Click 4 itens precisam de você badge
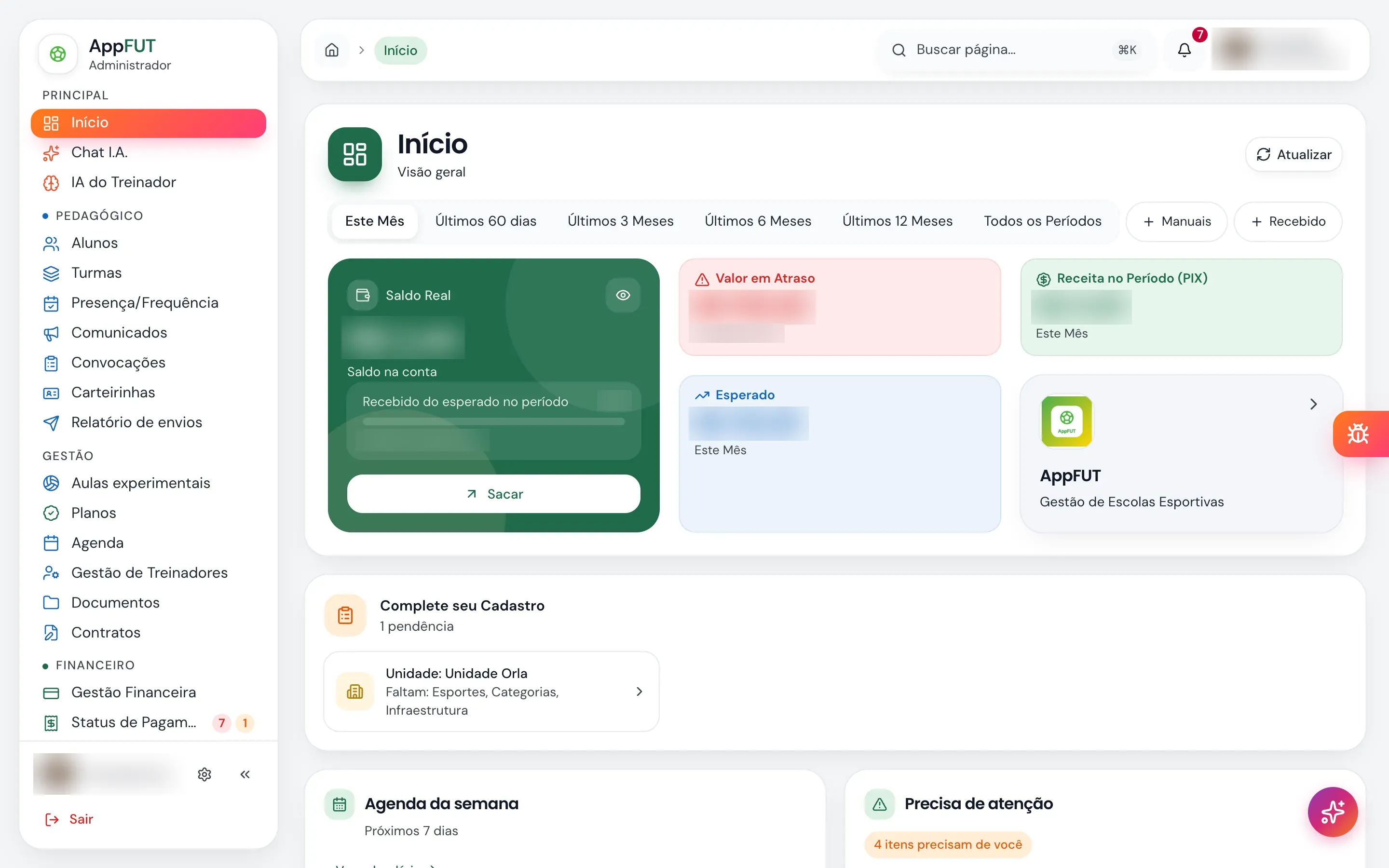Viewport: 1389px width, 868px height. [x=948, y=844]
